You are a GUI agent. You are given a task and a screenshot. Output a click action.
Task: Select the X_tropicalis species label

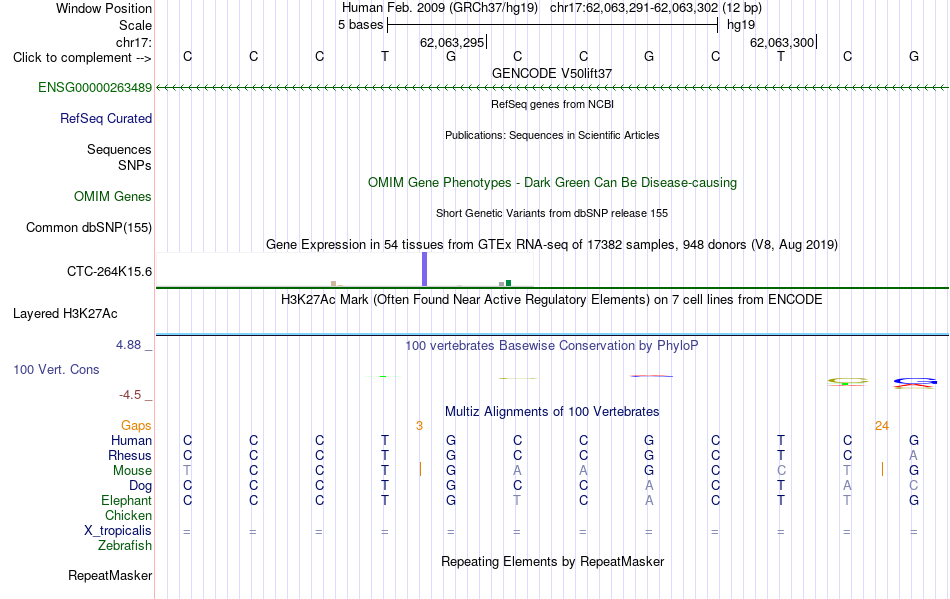pyautogui.click(x=118, y=531)
